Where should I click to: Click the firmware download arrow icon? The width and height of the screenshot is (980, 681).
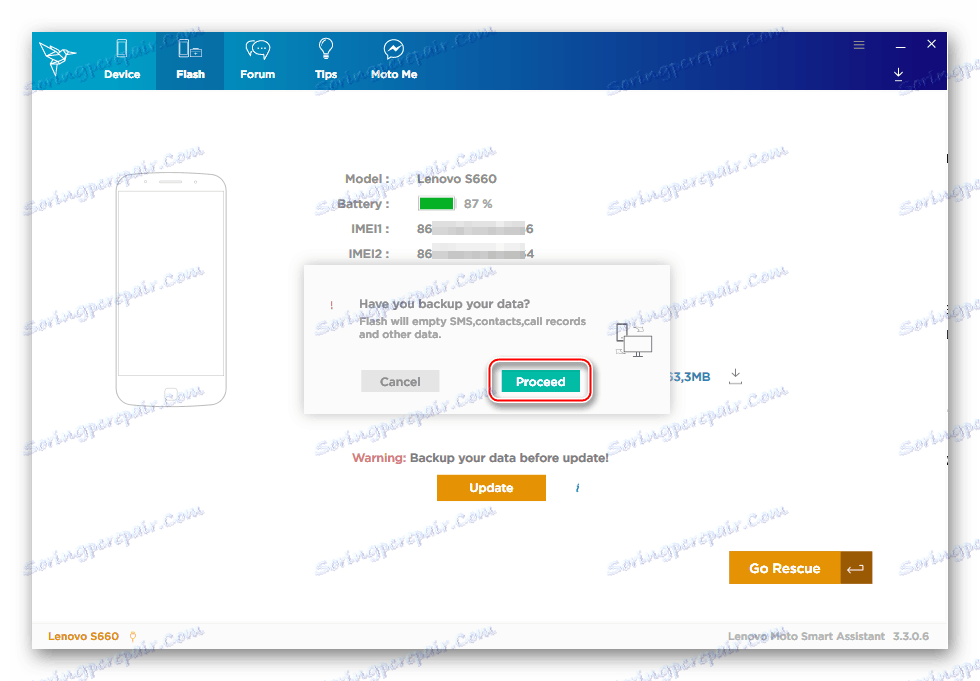[x=736, y=376]
